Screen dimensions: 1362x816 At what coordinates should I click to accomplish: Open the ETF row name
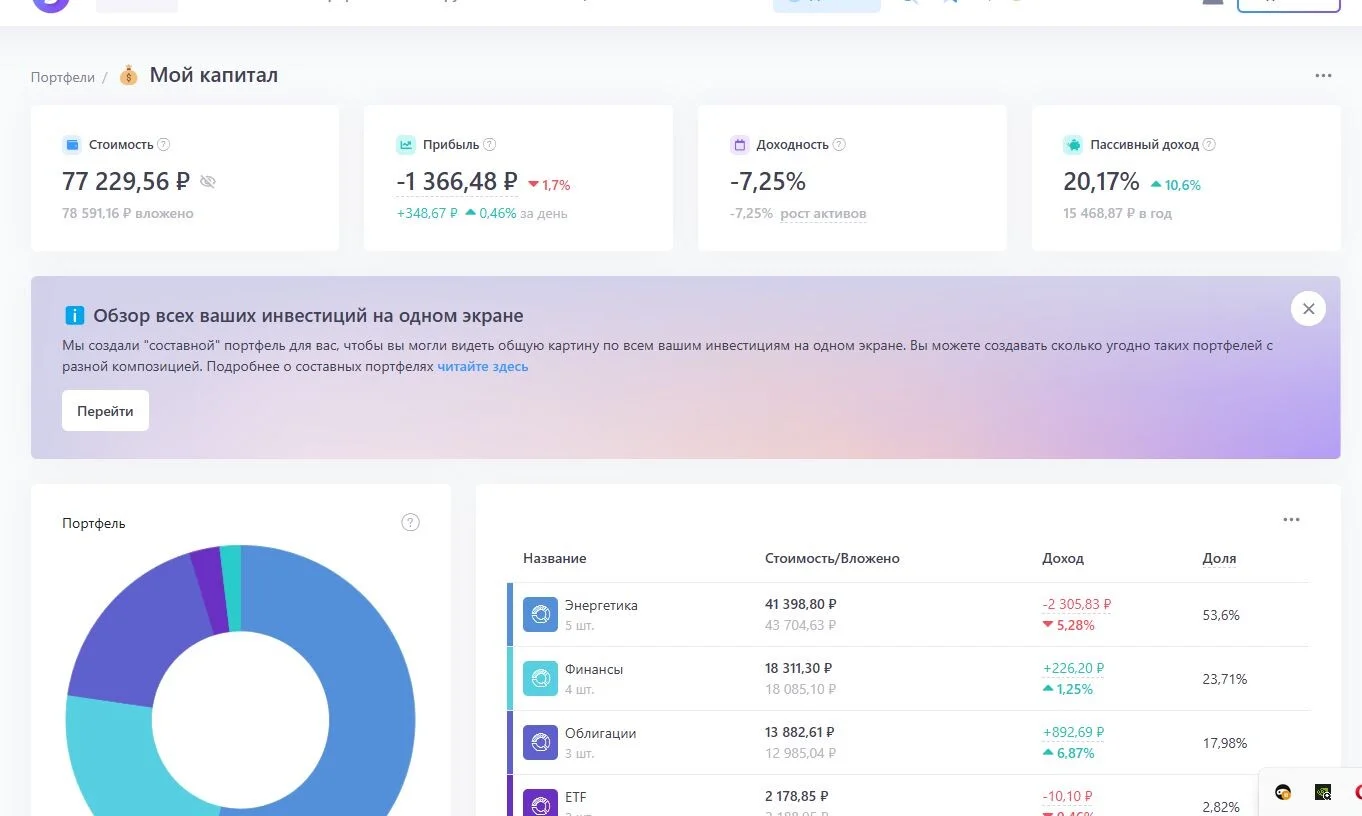tap(576, 797)
